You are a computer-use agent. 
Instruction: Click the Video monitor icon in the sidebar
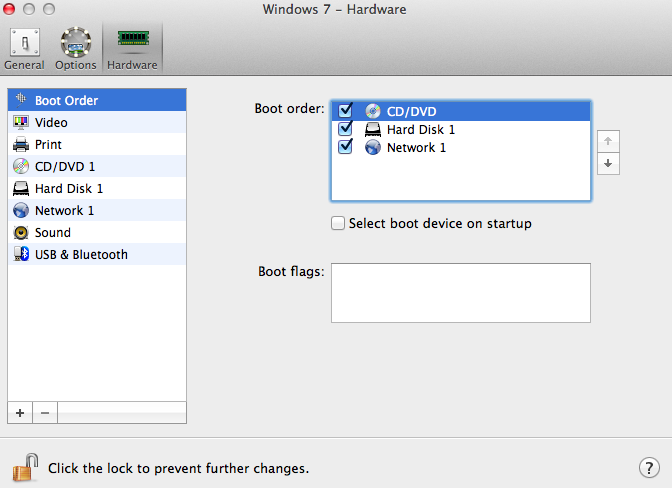click(x=21, y=123)
